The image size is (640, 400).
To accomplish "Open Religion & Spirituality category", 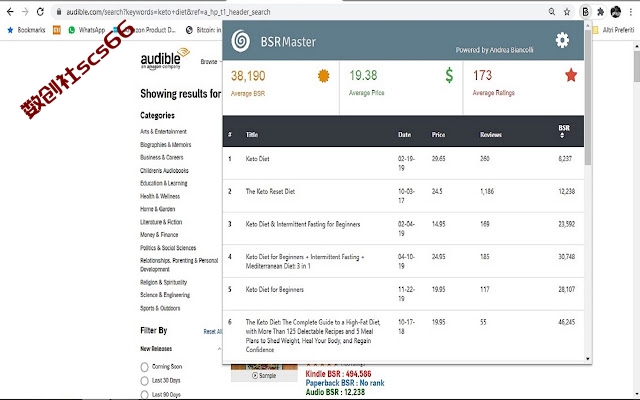I will point(163,282).
